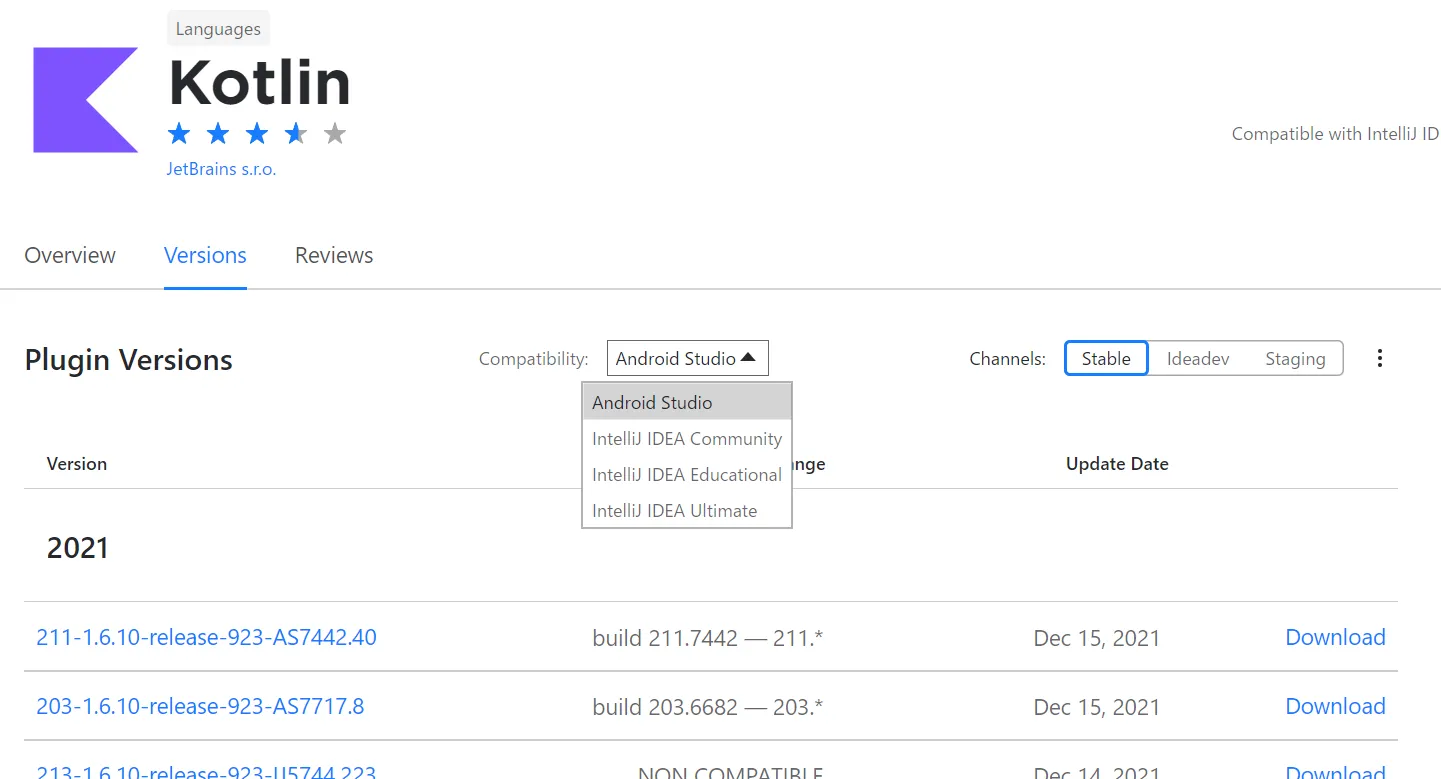Choose IntelliJ IDEA Ultimate from dropdown
Viewport: 1441px width, 779px height.
(x=675, y=511)
